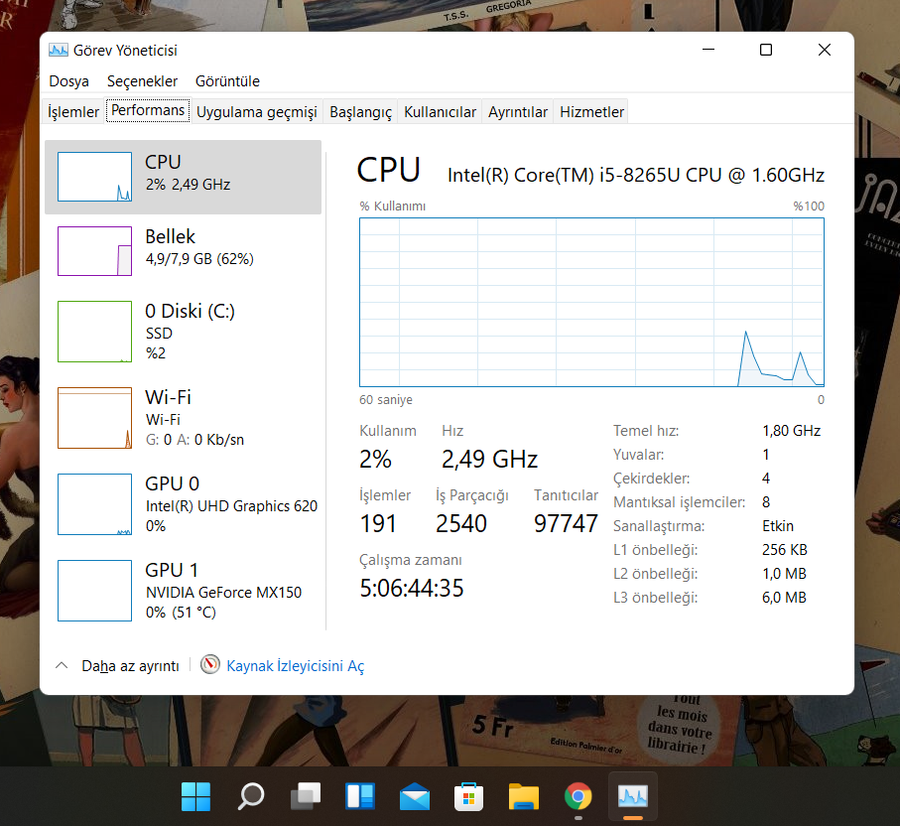Click the Kaynak İzleyicisi gauge icon
Viewport: 900px width, 826px height.
(210, 665)
